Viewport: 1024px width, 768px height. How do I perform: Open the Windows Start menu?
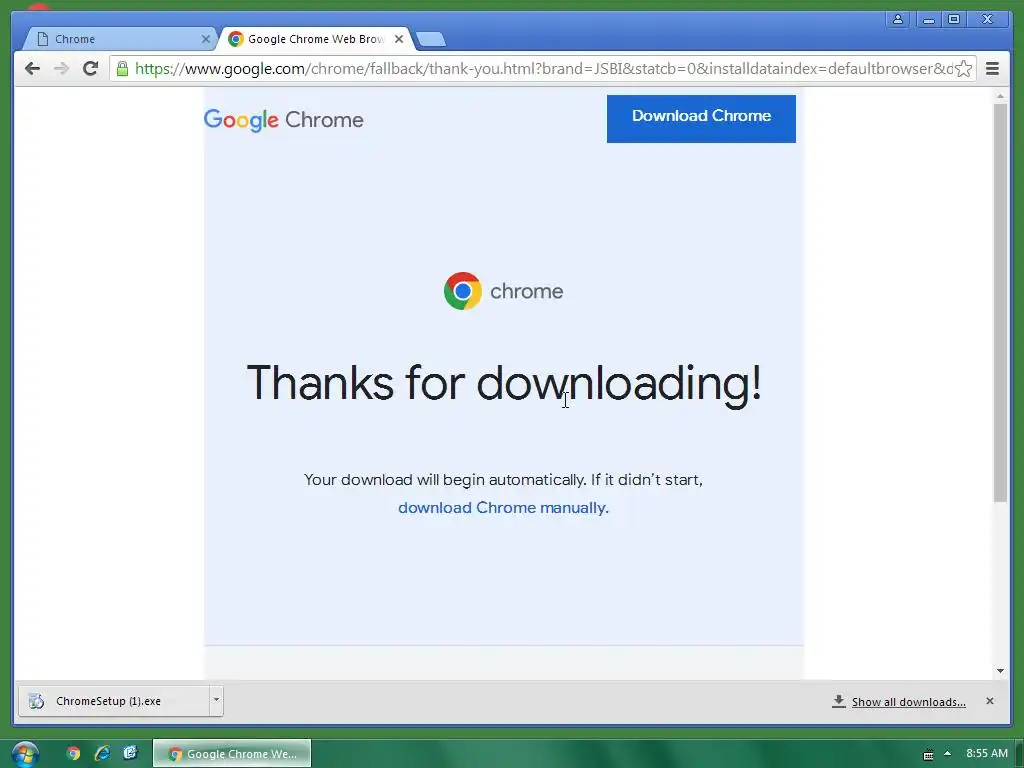pos(25,754)
